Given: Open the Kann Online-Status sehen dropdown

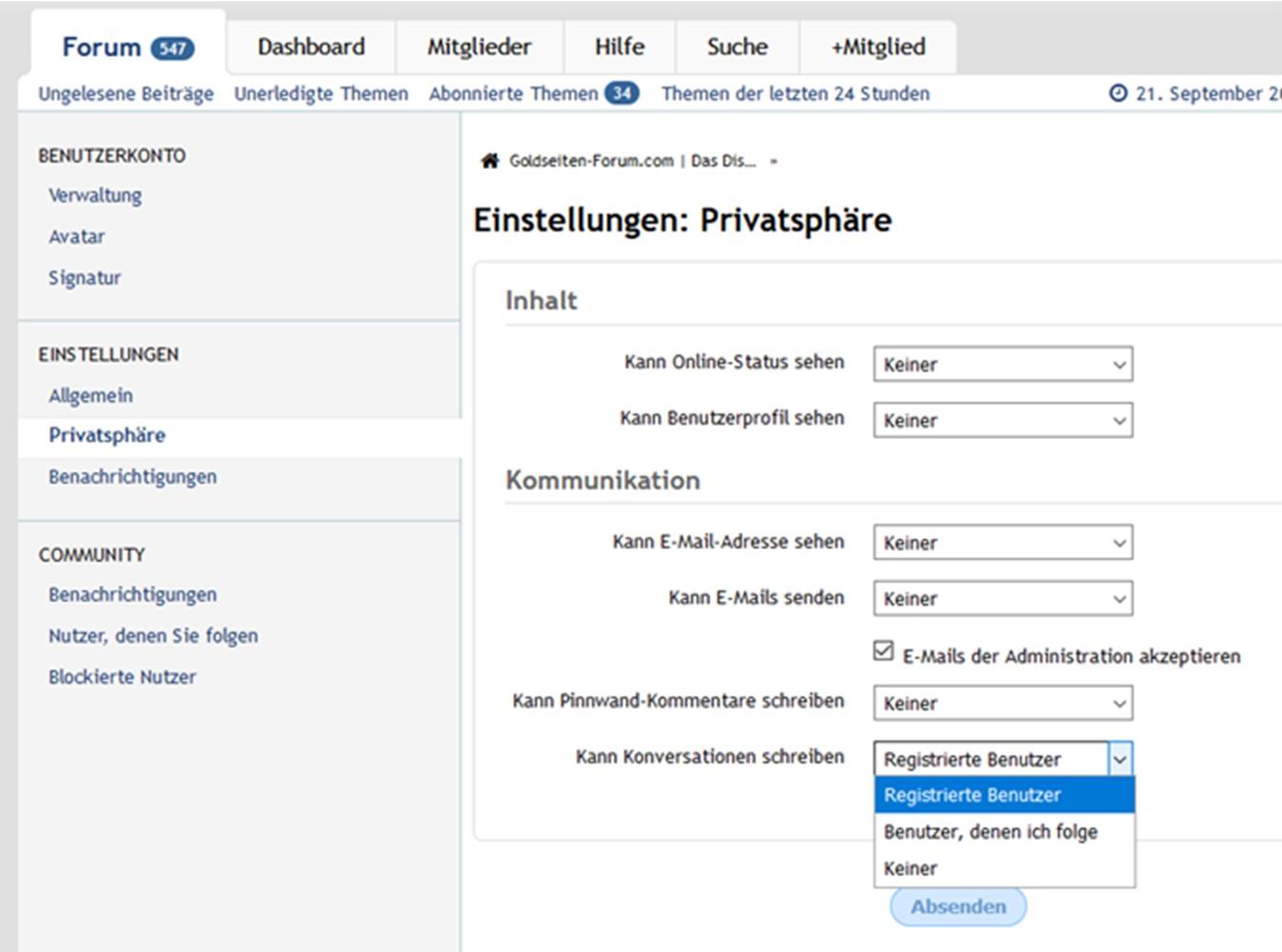Looking at the screenshot, I should 1003,364.
